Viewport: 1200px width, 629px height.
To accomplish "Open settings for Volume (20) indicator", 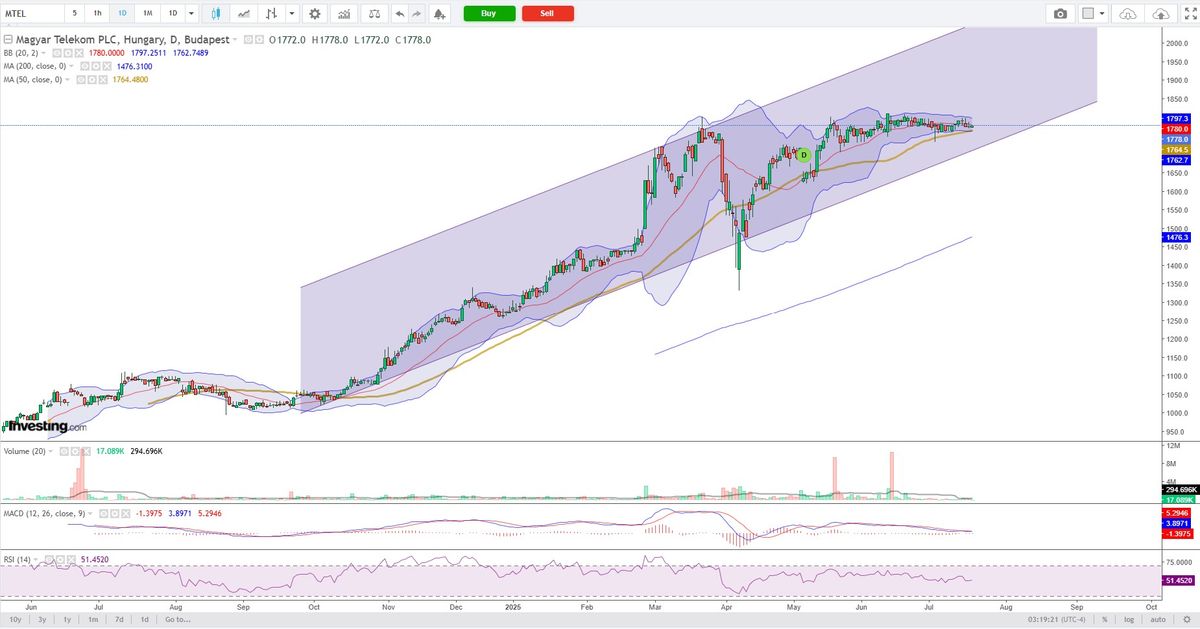I will [x=76, y=451].
